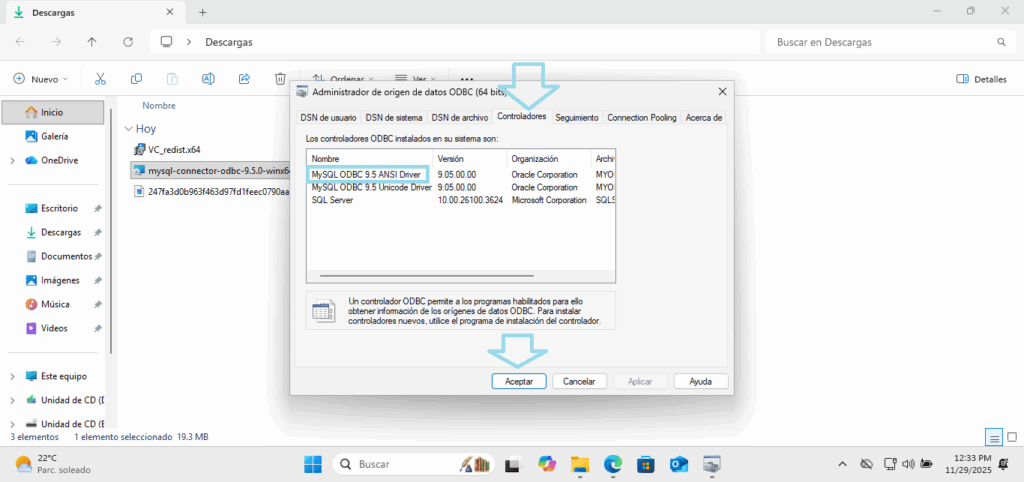
Task: Click the volume speaker tray icon
Action: tap(908, 464)
